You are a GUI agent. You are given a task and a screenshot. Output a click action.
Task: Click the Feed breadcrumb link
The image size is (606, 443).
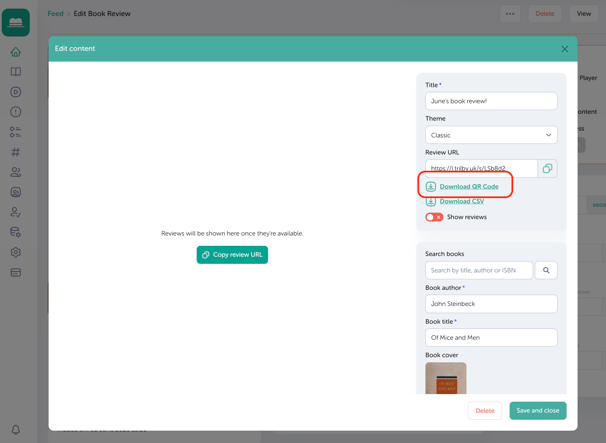click(55, 14)
